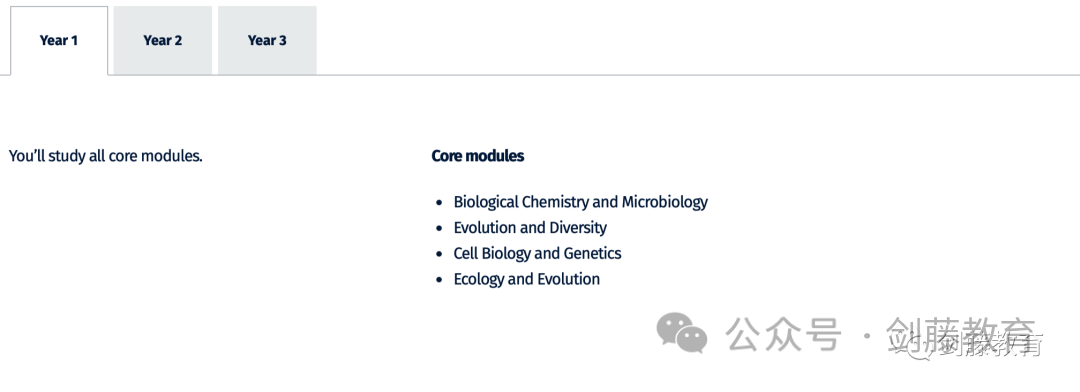This screenshot has width=1080, height=392.
Task: Click the dot separator in the watermark
Action: [x=866, y=335]
